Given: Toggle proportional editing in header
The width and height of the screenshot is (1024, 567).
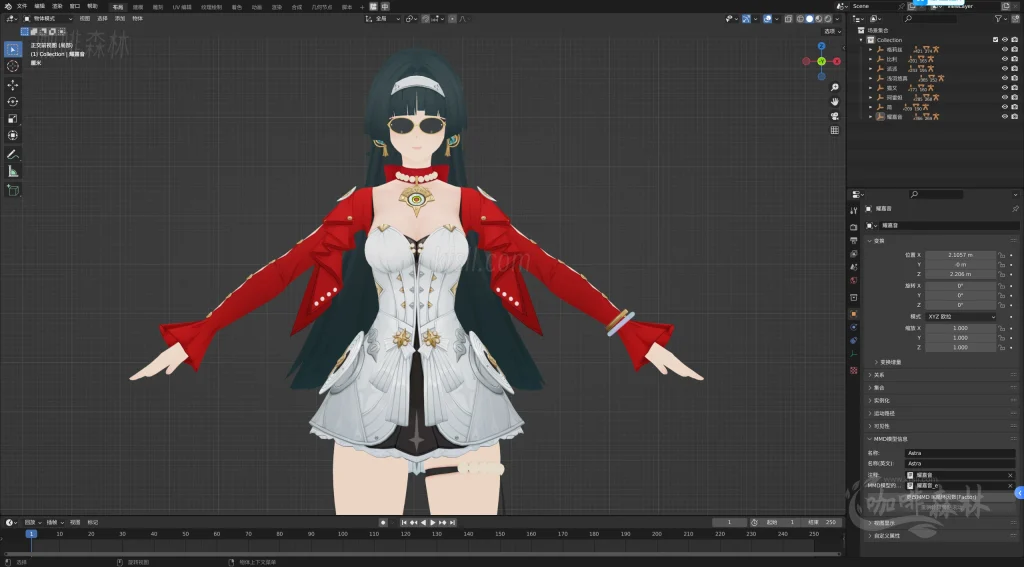Looking at the screenshot, I should [x=451, y=19].
